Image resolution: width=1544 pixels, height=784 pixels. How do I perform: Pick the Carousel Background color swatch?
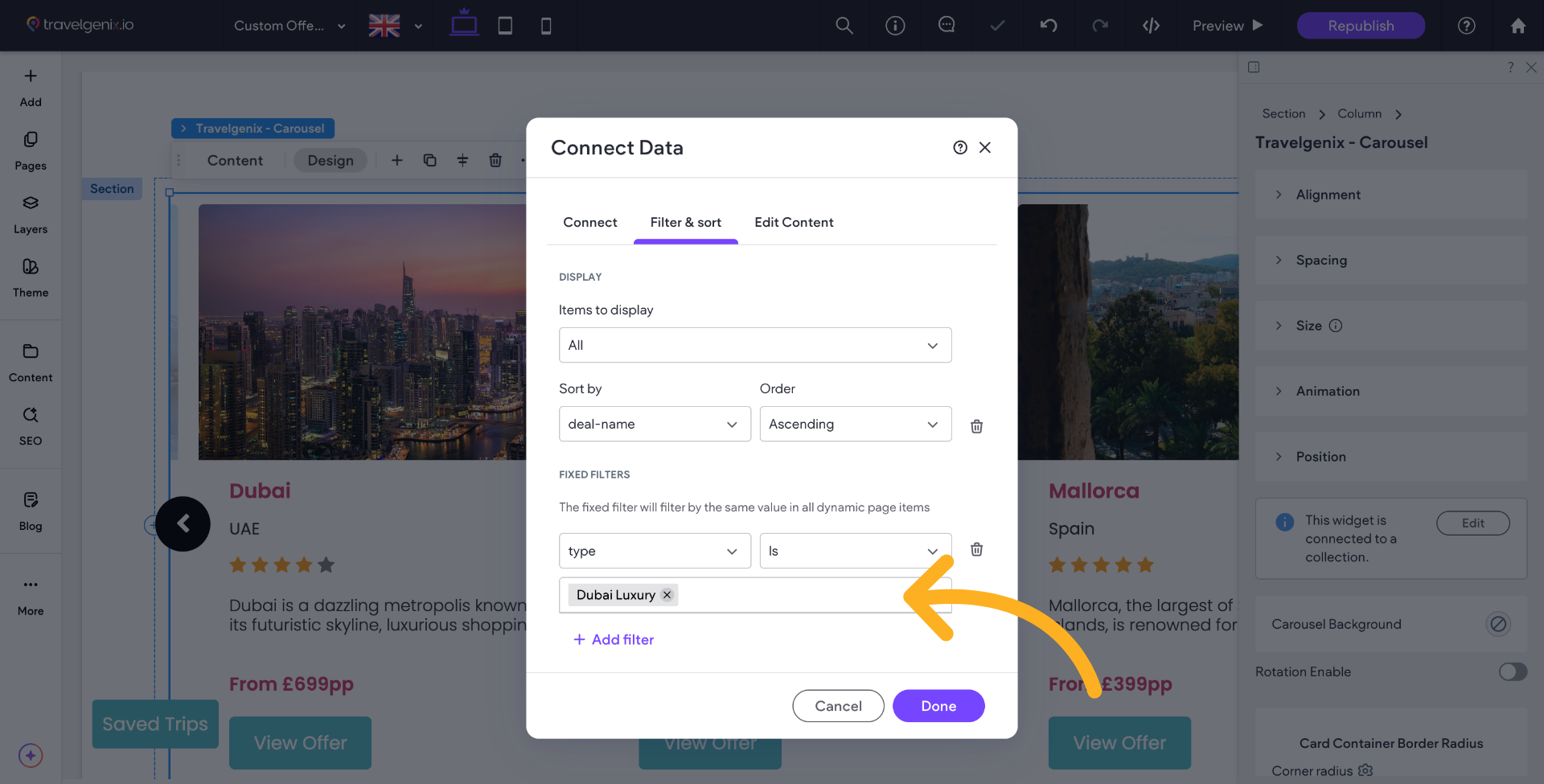point(1497,624)
